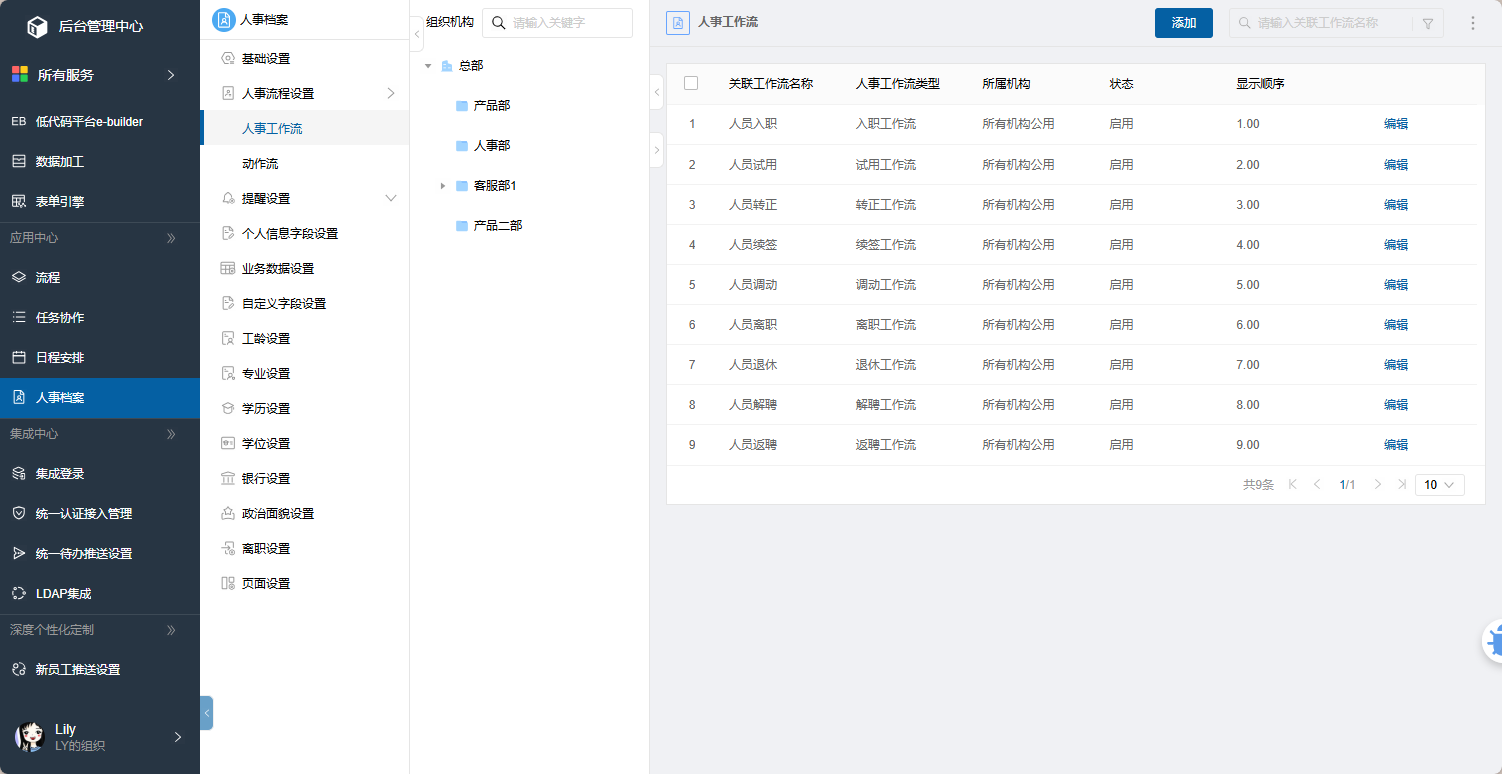
Task: Collapse the 应用中心 sidebar section
Action: [171, 238]
